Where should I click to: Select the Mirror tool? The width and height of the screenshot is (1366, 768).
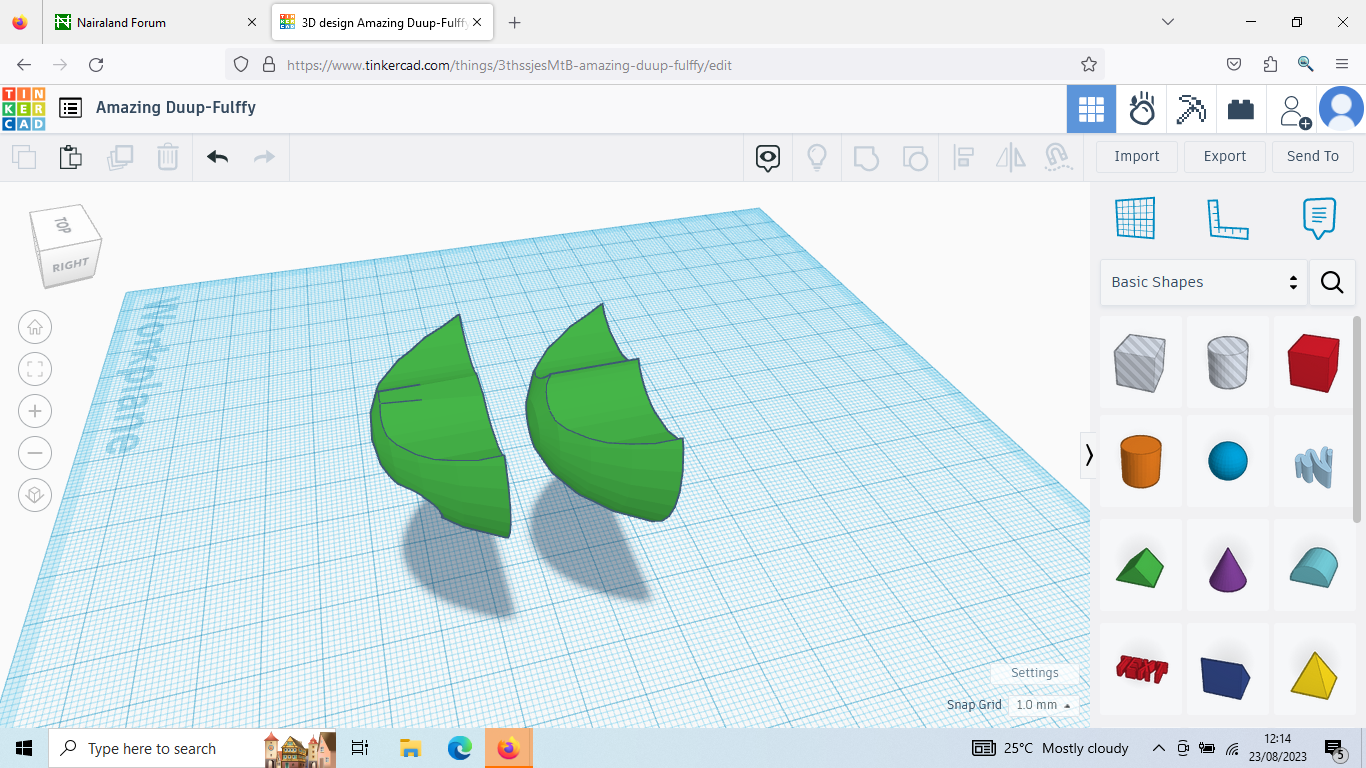(x=1010, y=157)
